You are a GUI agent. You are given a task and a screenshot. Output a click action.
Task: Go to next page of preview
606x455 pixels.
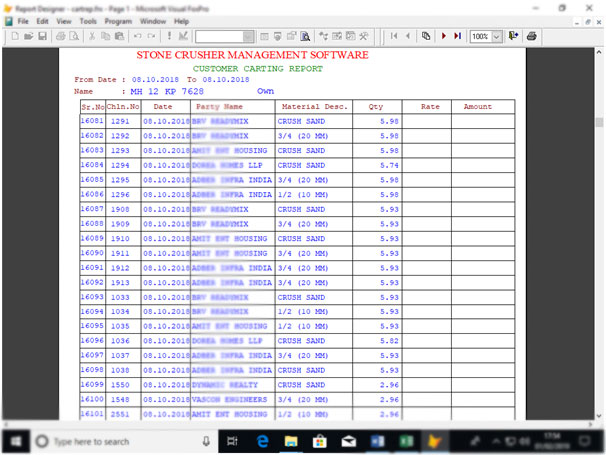(444, 36)
